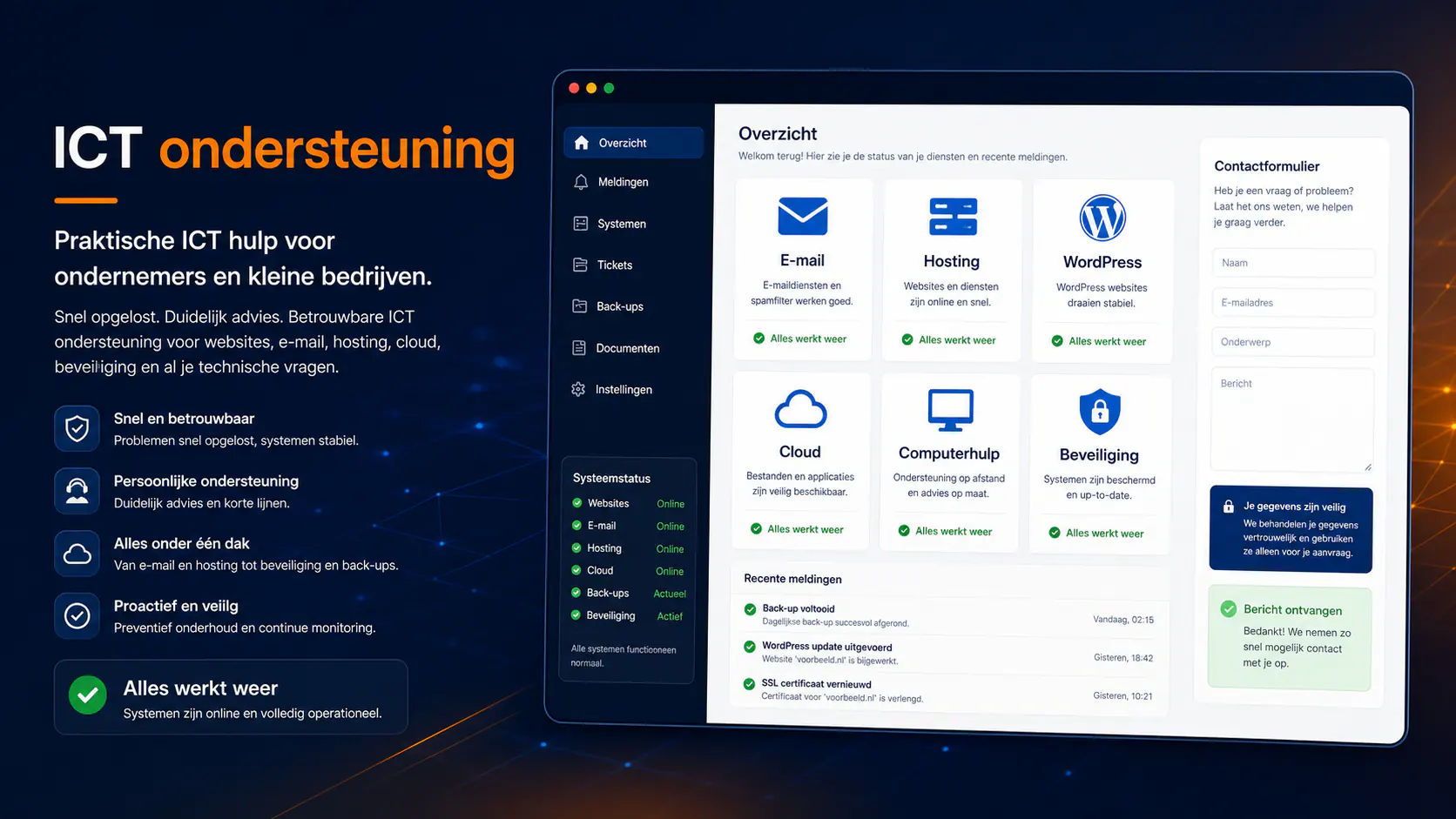Click the E-mailadres input field

[x=1293, y=303]
